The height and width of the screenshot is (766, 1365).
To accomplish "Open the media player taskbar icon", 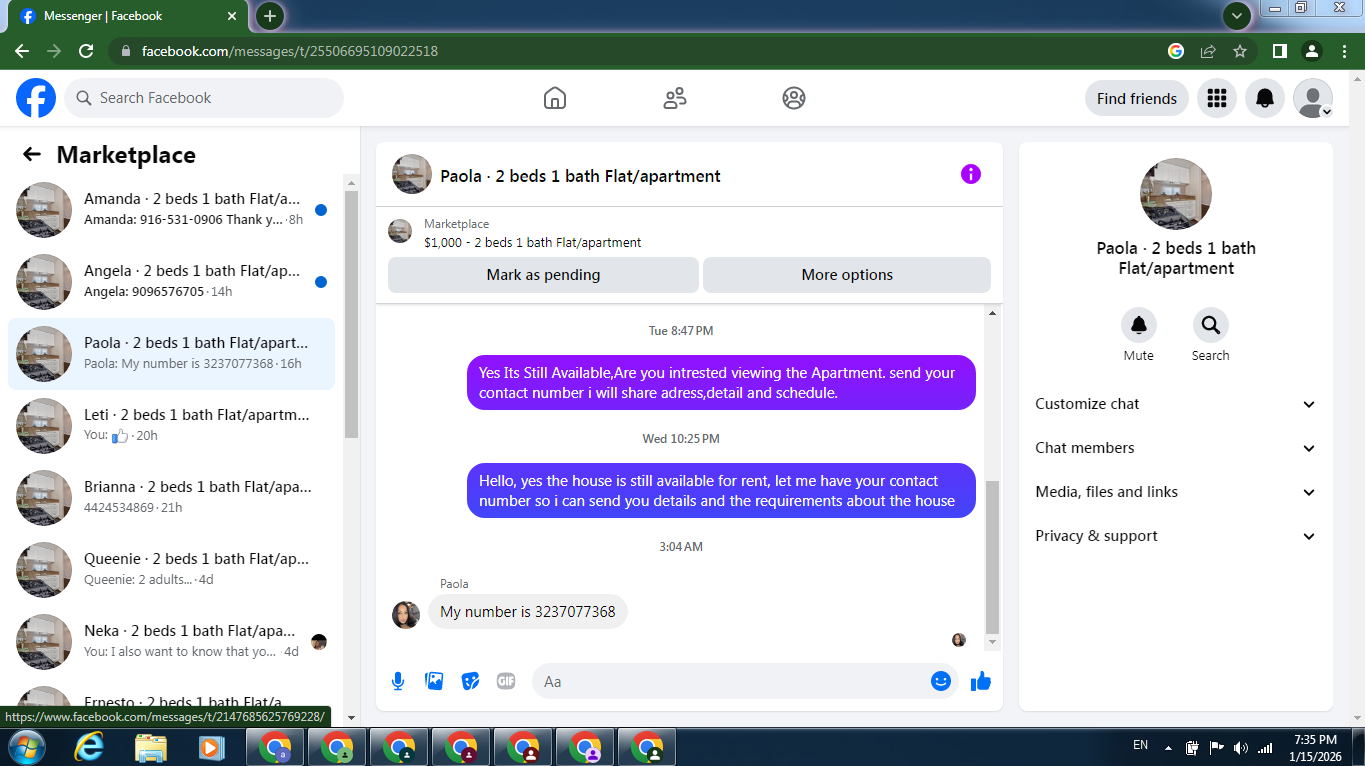I will click(210, 747).
